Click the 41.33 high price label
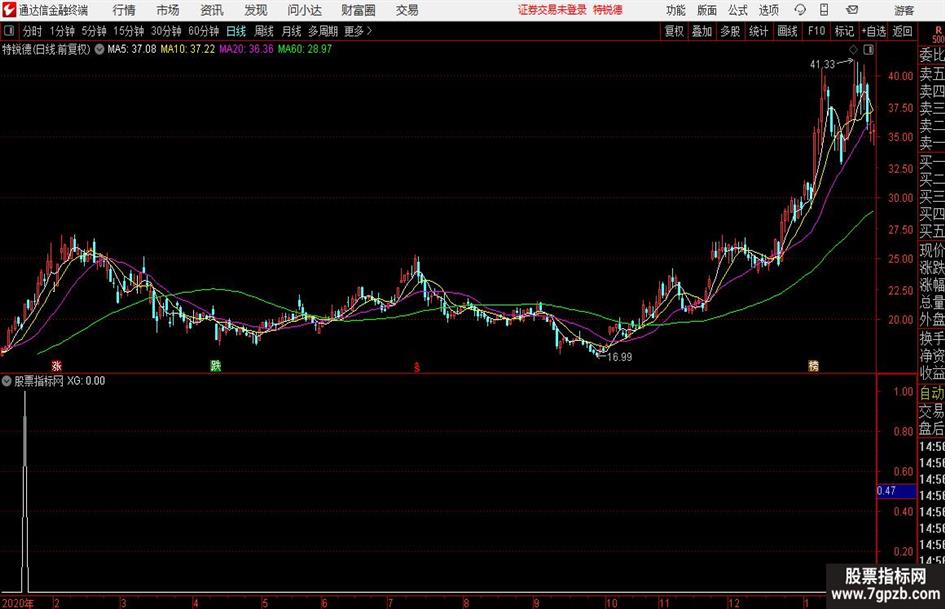Screen dimensions: 945x609 coord(823,65)
